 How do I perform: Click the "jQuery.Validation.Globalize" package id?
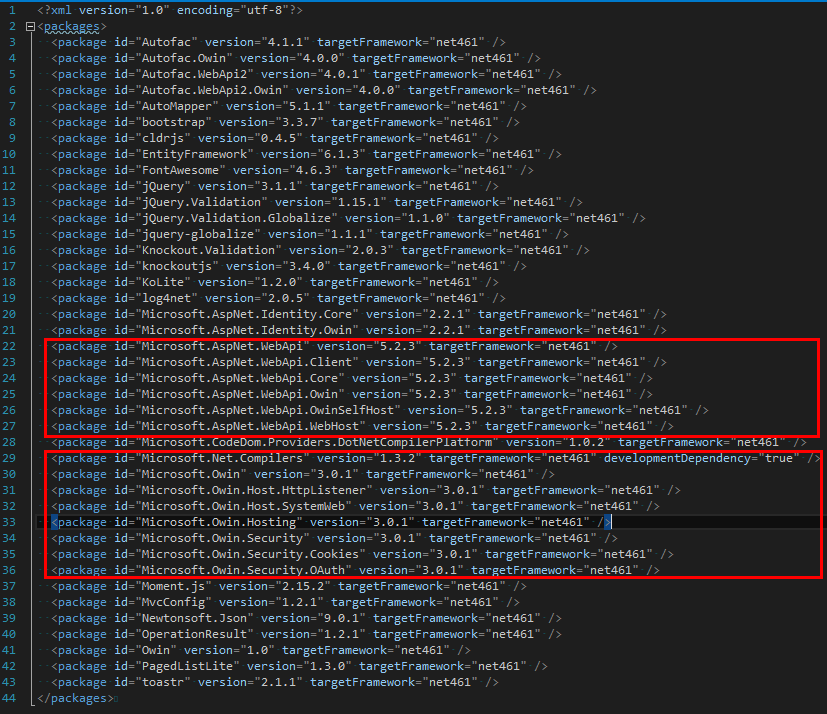236,218
